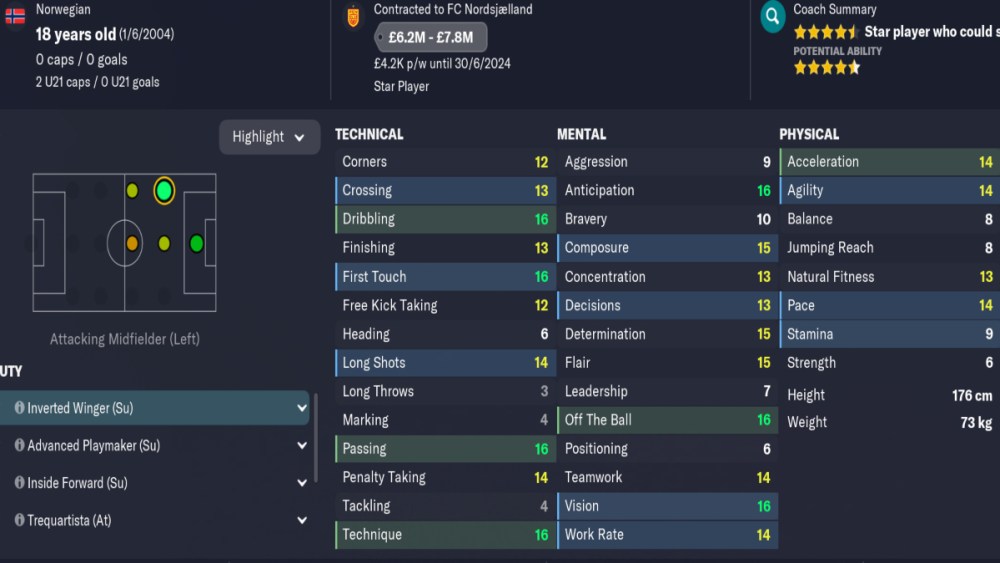This screenshot has width=1000, height=563.
Task: Open the Coach Summary magnifier icon
Action: point(773,17)
